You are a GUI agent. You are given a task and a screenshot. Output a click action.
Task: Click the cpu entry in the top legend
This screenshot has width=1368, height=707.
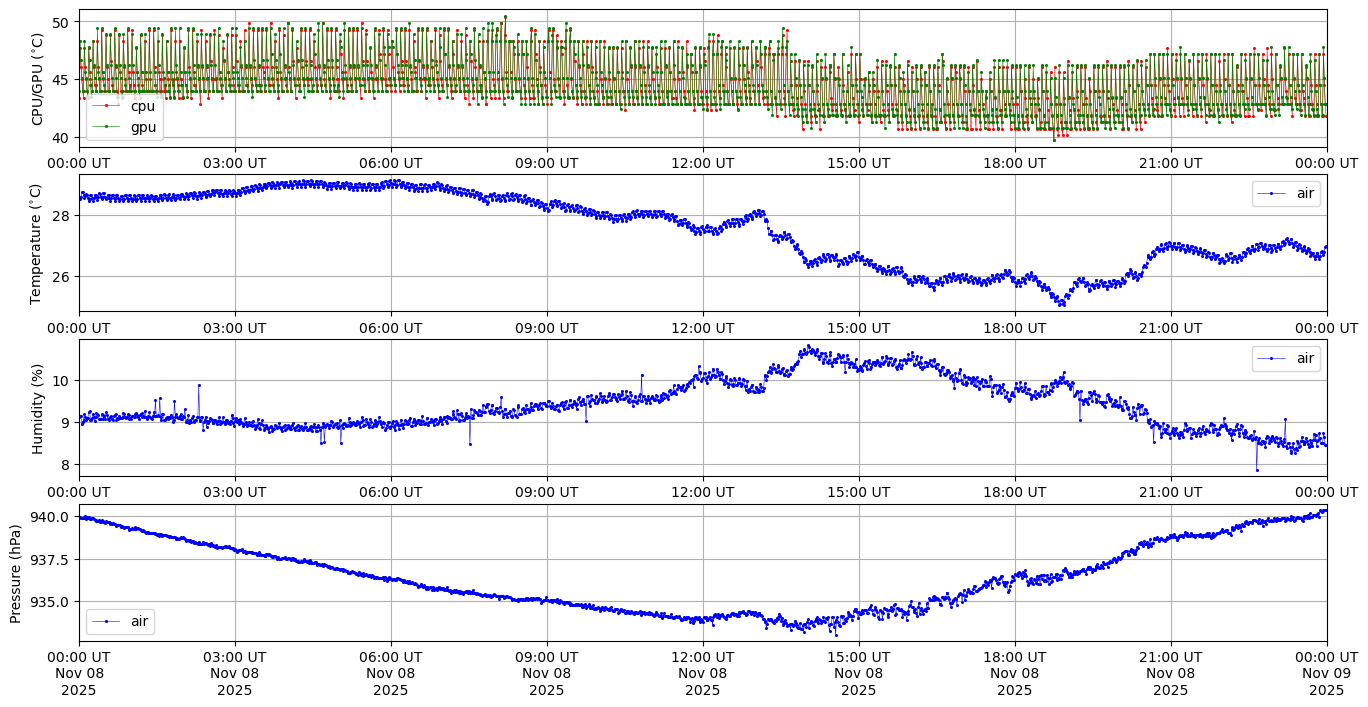click(143, 106)
